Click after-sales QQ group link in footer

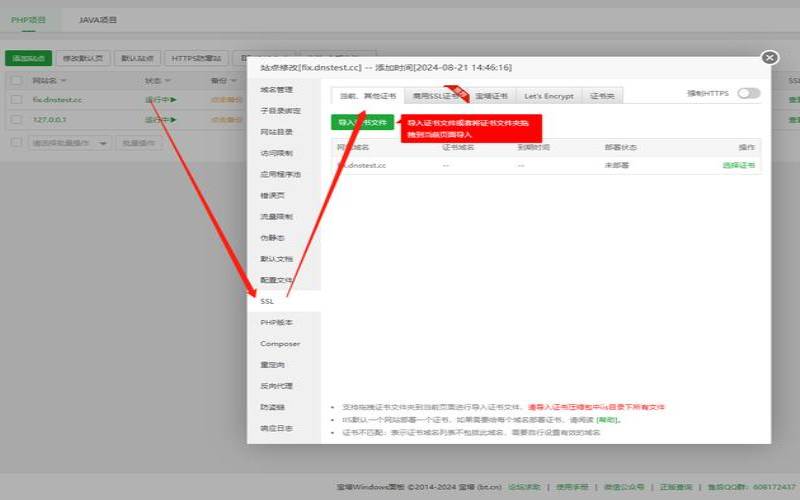tap(752, 487)
